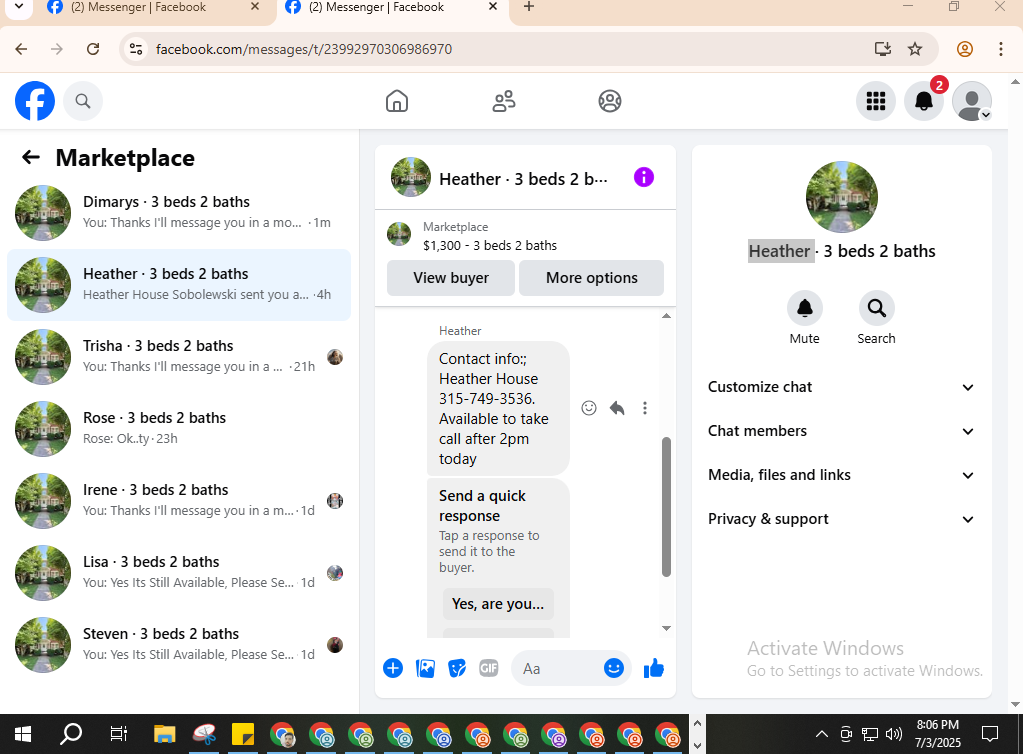The image size is (1023, 754).
Task: Choose a GIF icon in composer
Action: pos(489,669)
